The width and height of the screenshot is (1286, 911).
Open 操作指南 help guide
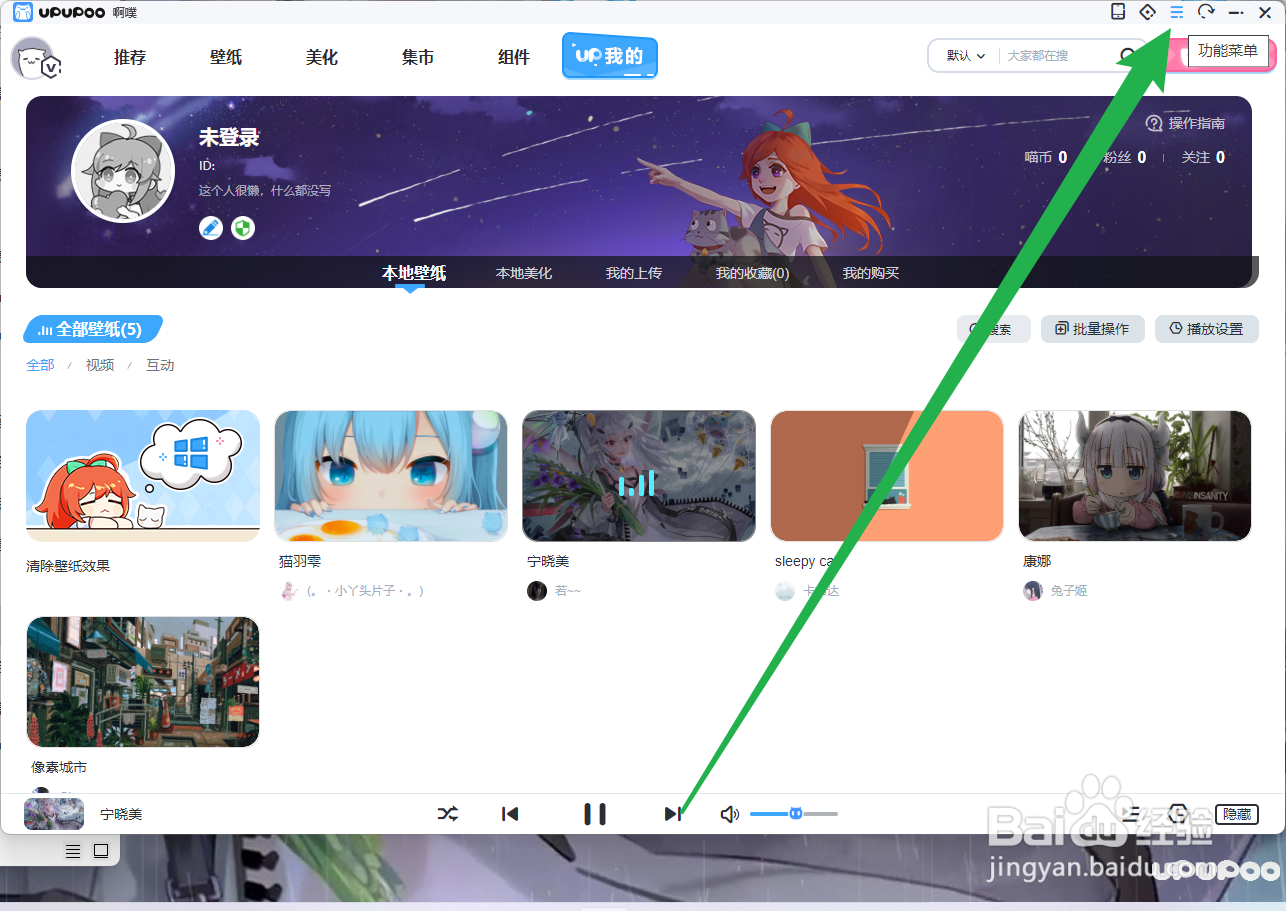[x=1186, y=123]
